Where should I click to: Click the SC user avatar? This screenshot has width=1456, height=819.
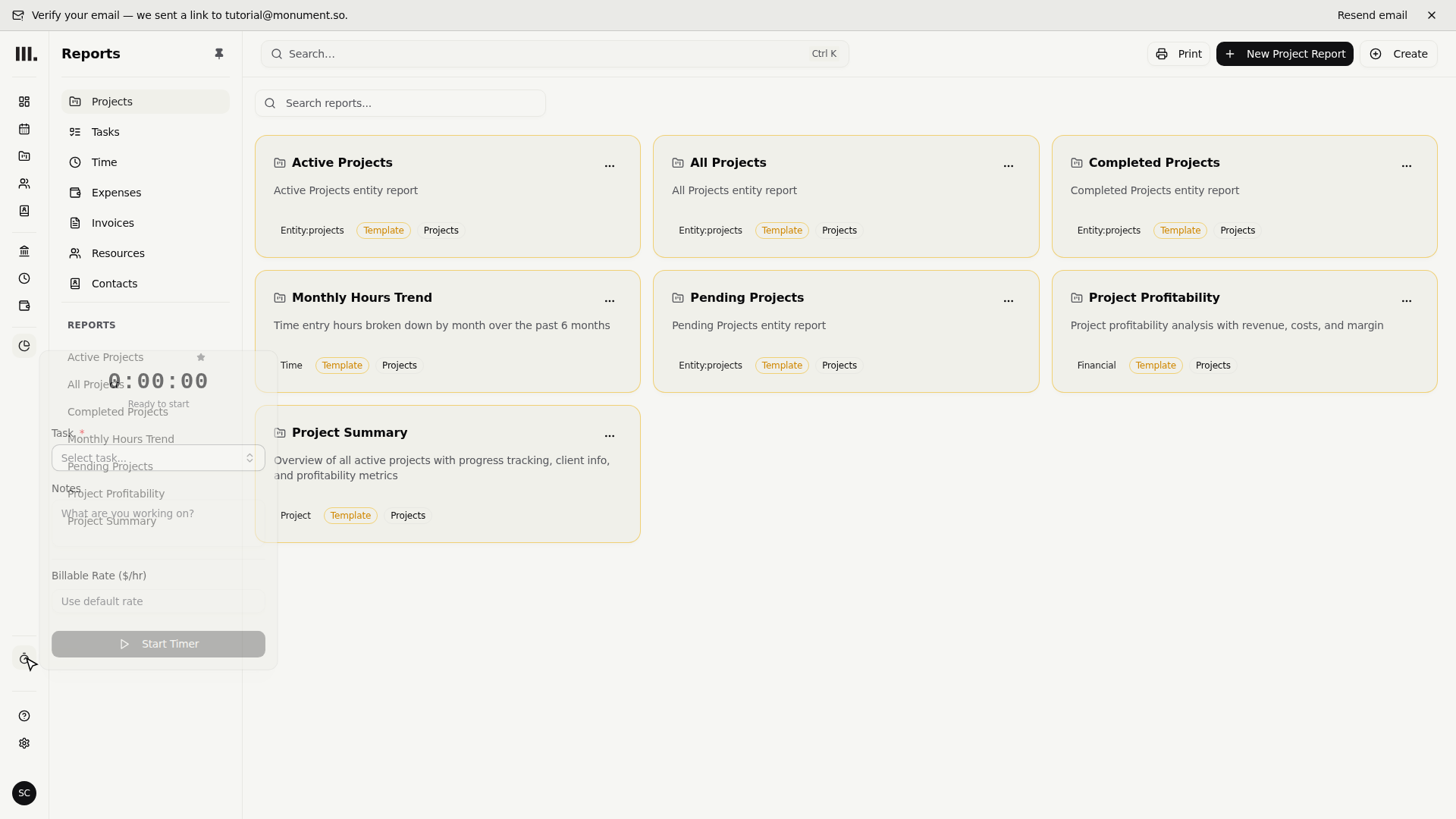pyautogui.click(x=24, y=793)
